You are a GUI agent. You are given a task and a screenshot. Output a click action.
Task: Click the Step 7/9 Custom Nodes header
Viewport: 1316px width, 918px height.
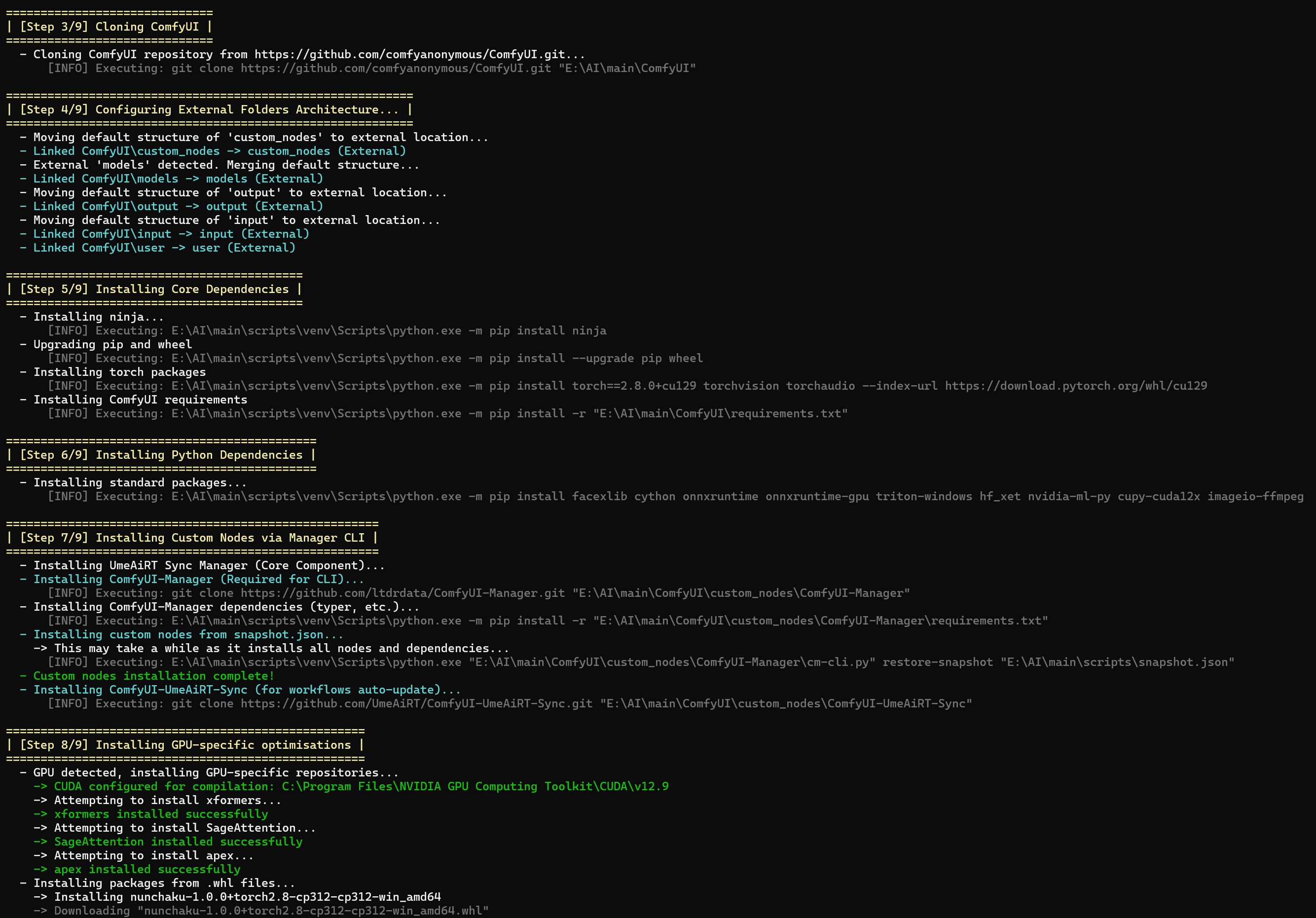191,538
